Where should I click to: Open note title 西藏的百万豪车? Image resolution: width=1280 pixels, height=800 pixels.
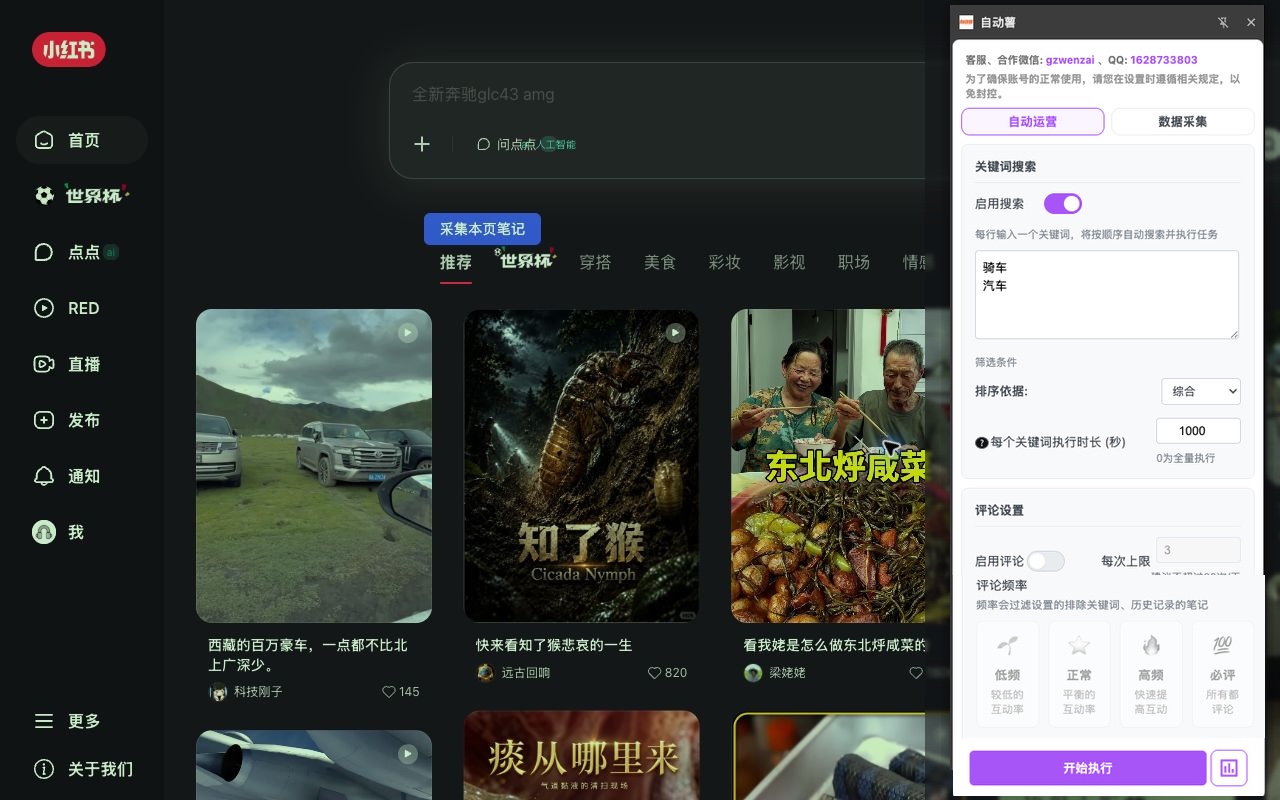point(308,655)
